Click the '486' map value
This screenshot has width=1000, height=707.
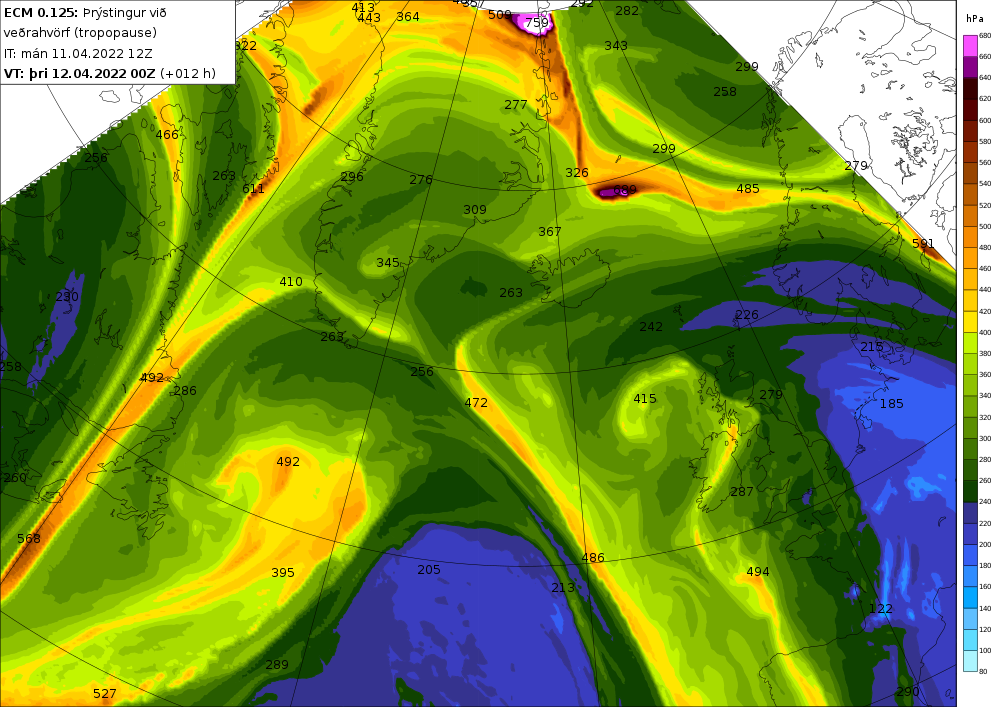click(593, 558)
